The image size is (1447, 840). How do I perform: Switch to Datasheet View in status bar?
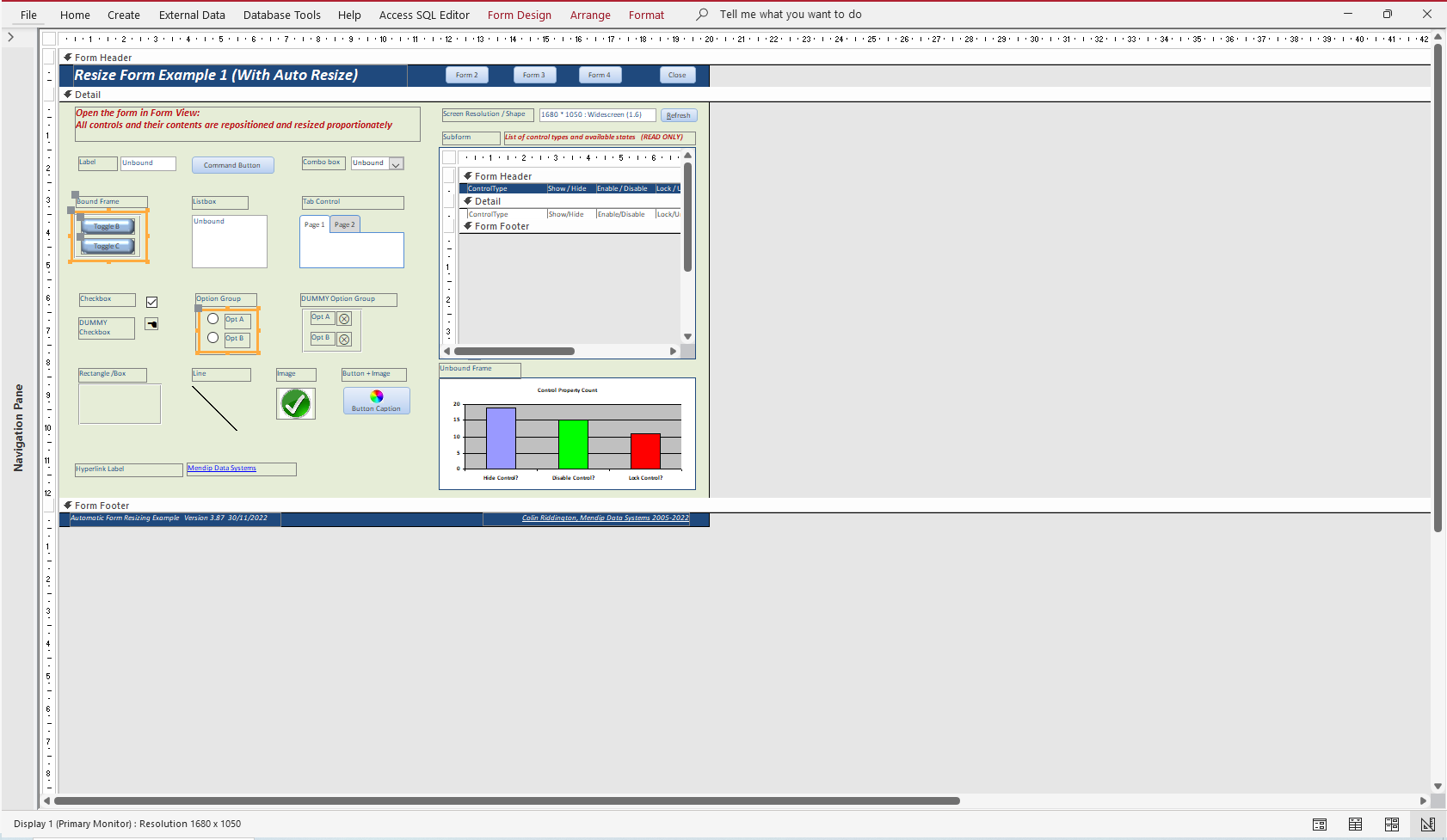[1356, 825]
